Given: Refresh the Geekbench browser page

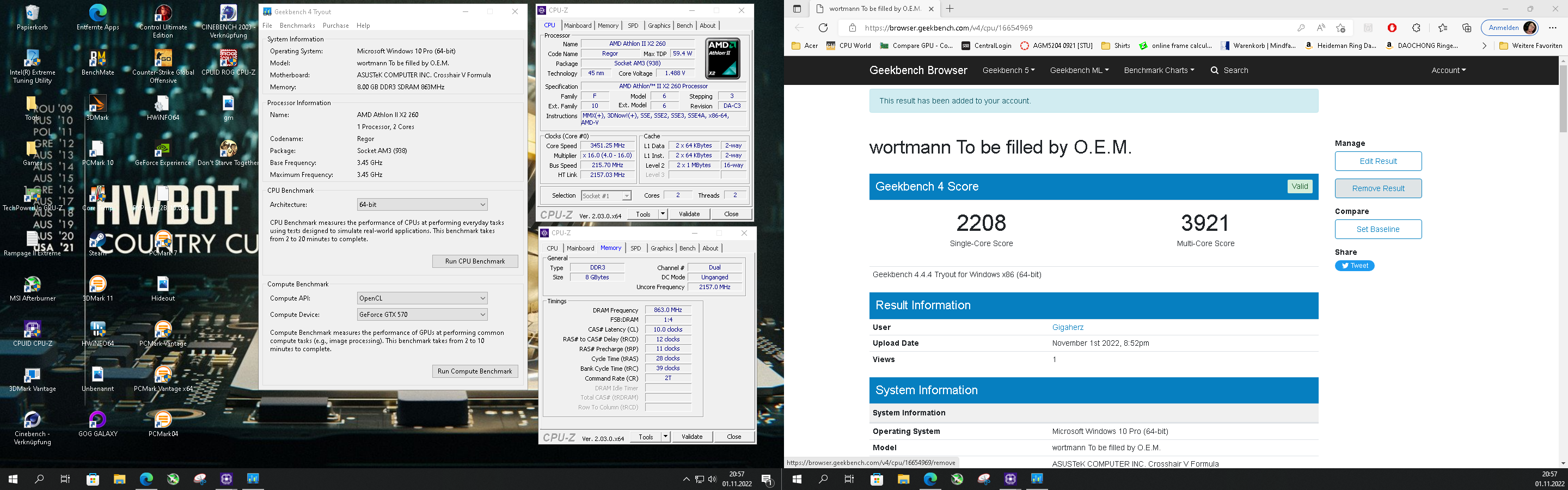Looking at the screenshot, I should click(x=823, y=27).
